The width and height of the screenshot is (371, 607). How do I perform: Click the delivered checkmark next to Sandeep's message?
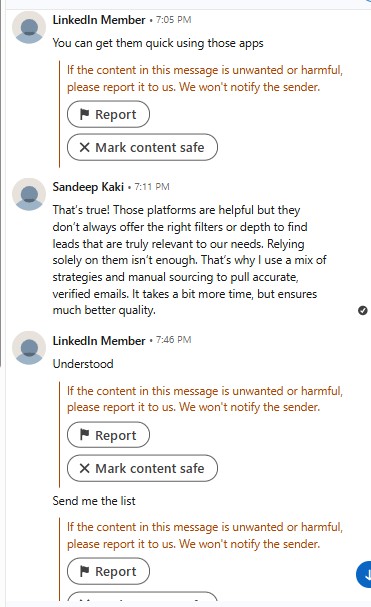click(x=362, y=310)
